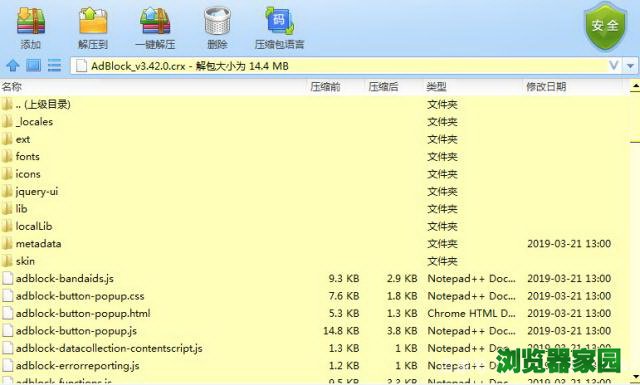
Task: Sort by Type (类型) column header
Action: [436, 87]
